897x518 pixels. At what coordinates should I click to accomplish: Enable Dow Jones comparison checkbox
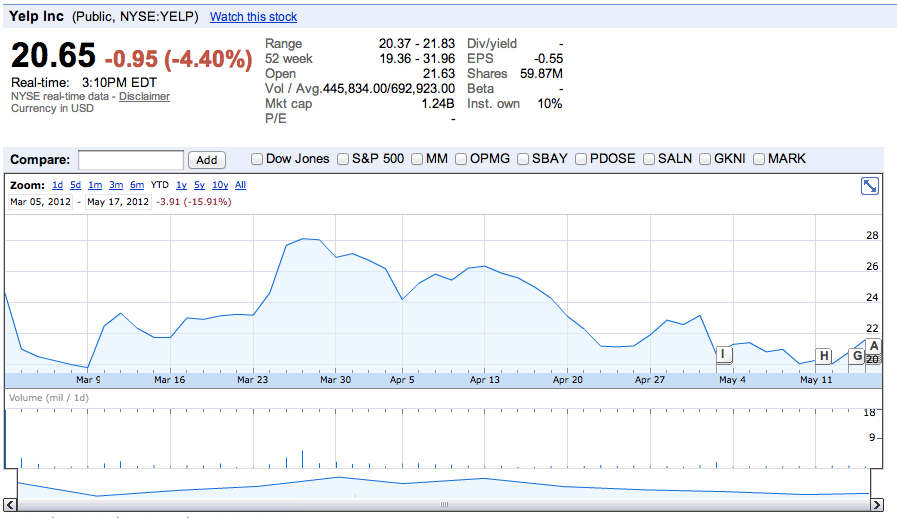tap(257, 159)
